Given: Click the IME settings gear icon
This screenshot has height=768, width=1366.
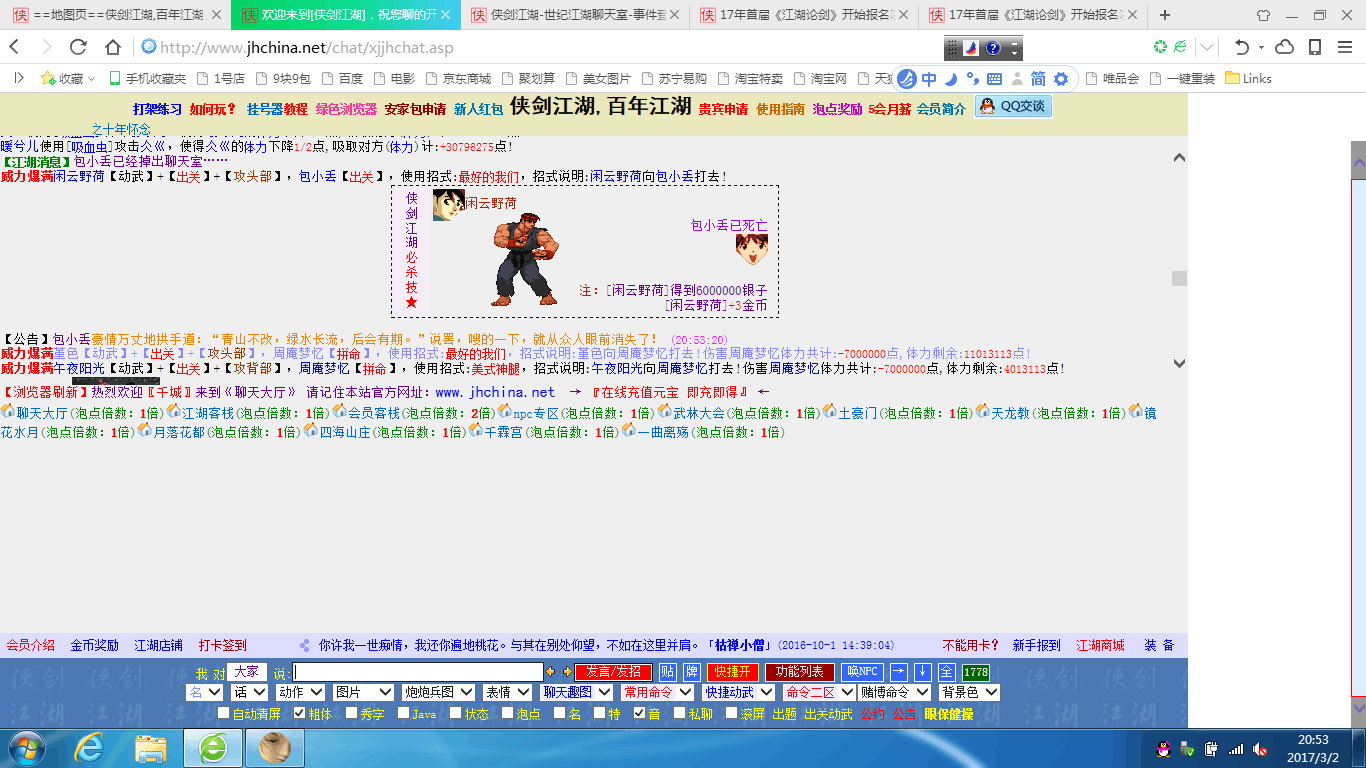Looking at the screenshot, I should click(1061, 78).
